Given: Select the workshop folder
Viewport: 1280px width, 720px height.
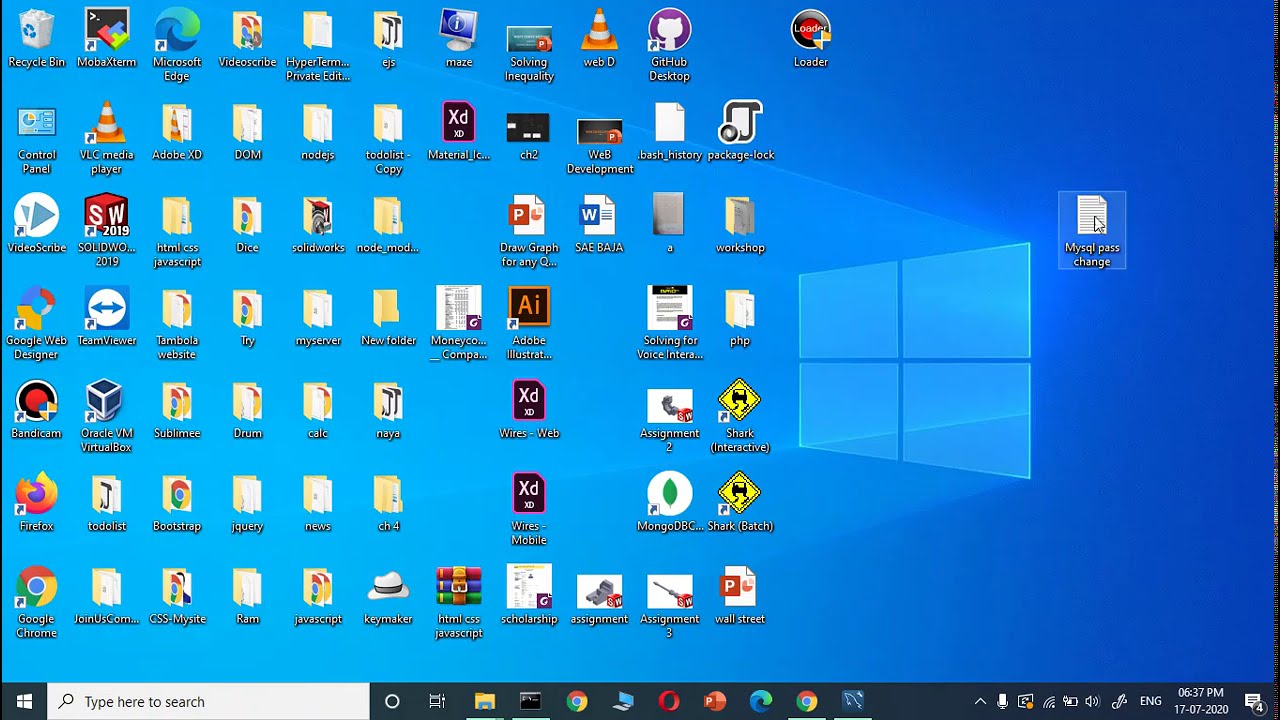Looking at the screenshot, I should 740,225.
